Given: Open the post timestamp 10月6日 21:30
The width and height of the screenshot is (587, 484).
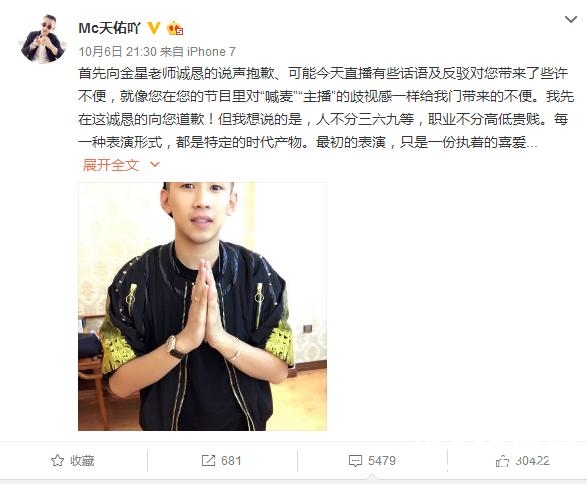Looking at the screenshot, I should click(x=117, y=51).
